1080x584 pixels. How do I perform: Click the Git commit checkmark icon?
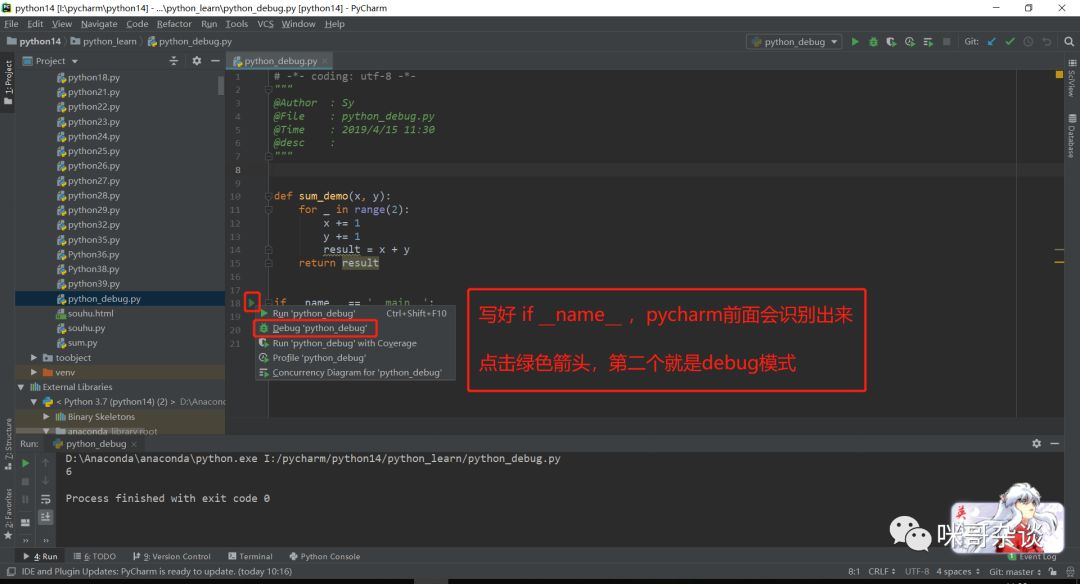click(x=1010, y=42)
